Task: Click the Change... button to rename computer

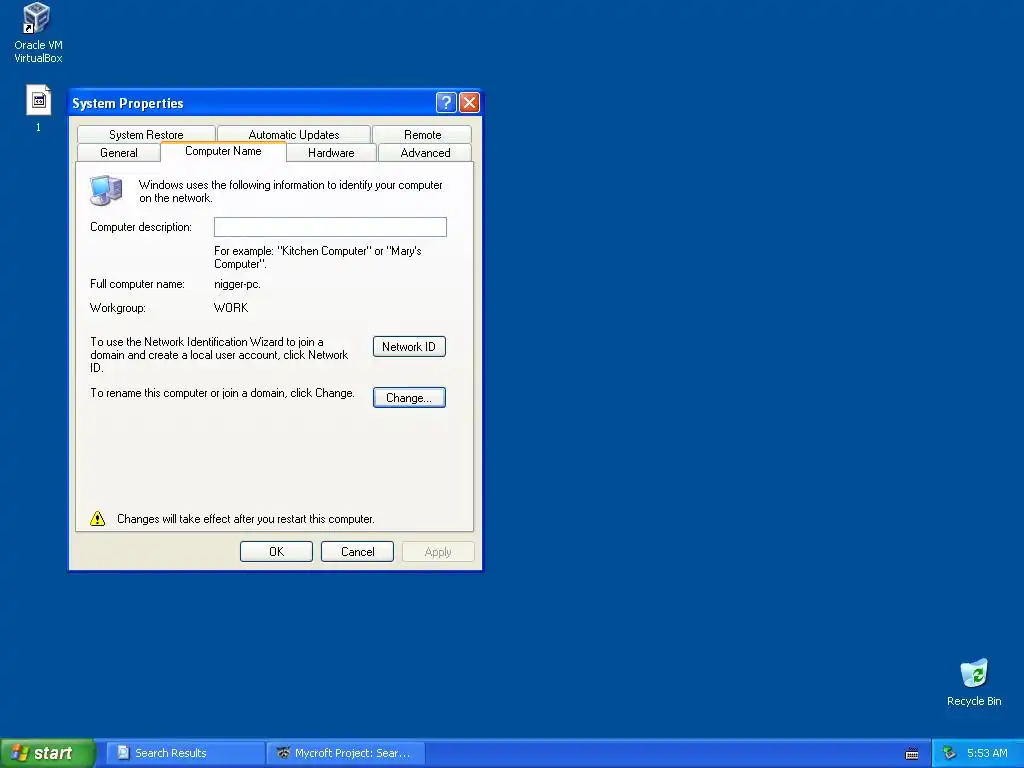Action: click(x=409, y=398)
